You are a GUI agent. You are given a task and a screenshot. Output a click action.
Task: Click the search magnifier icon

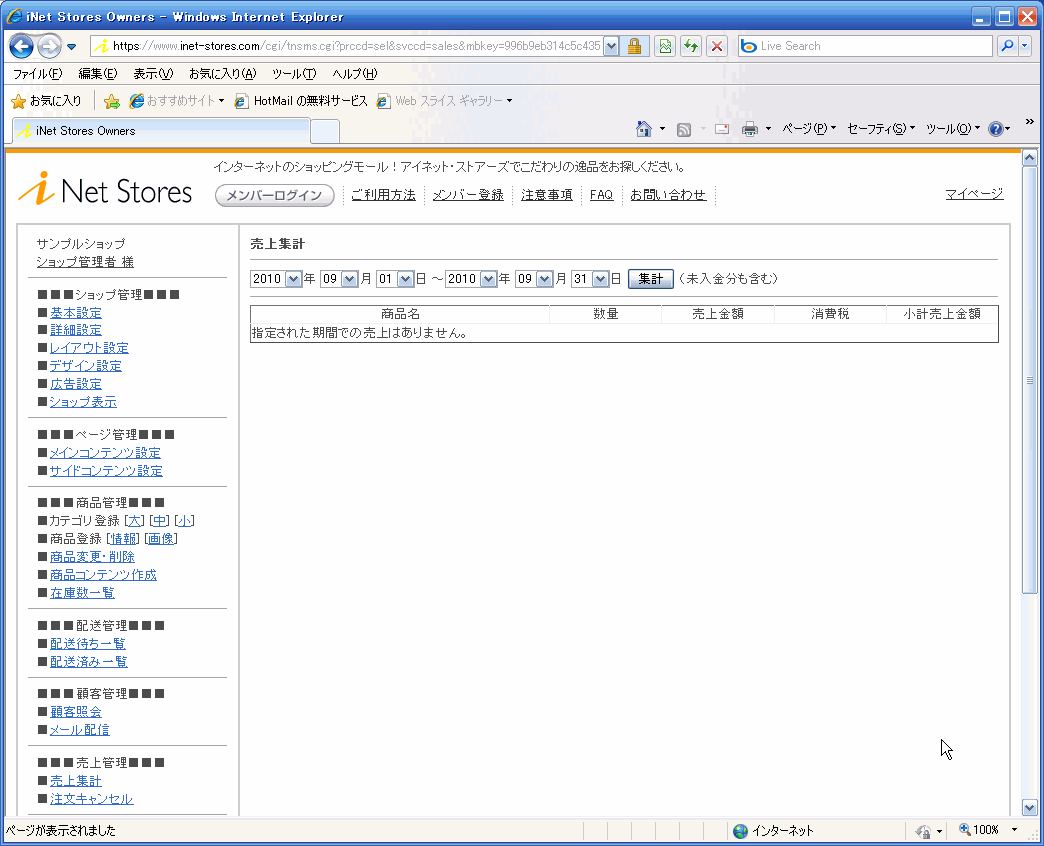[1006, 46]
